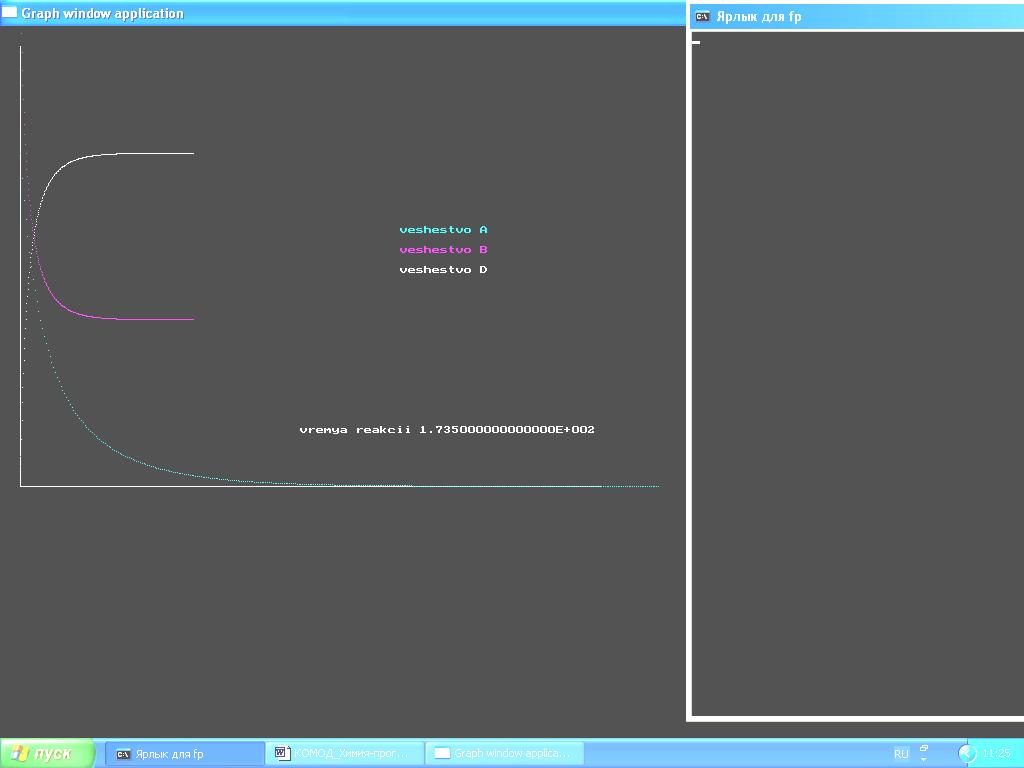Click the Graph window application title icon
The height and width of the screenshot is (768, 1024).
point(10,13)
